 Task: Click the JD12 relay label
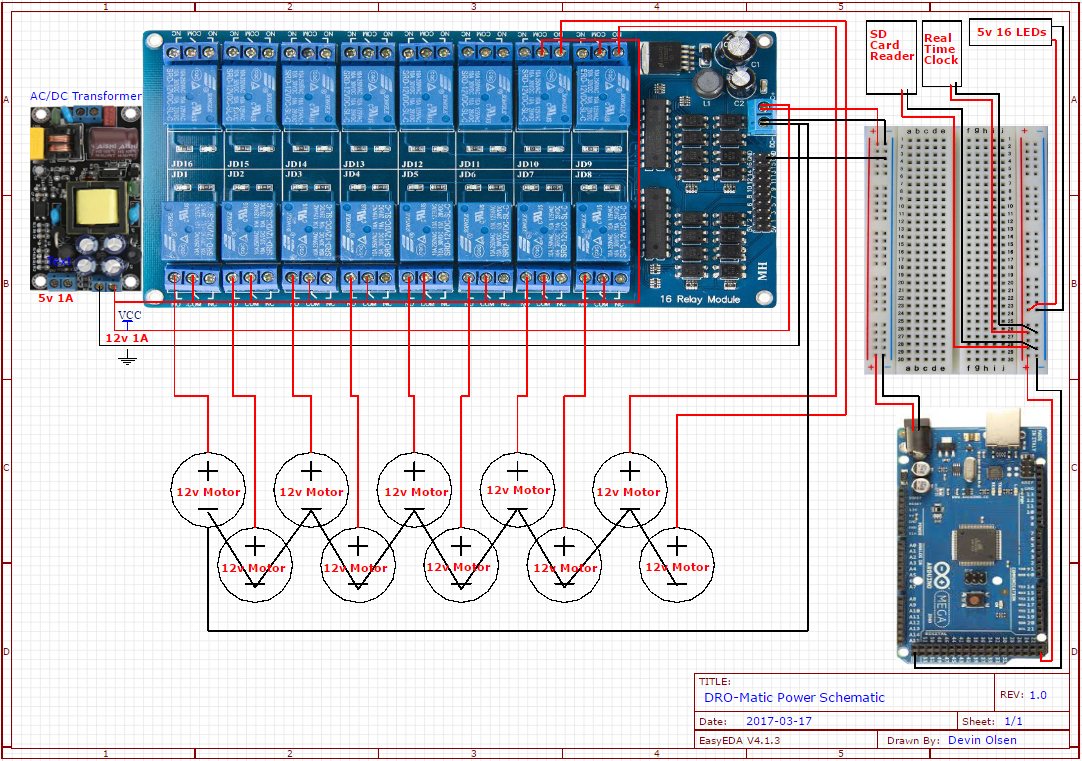tap(412, 164)
